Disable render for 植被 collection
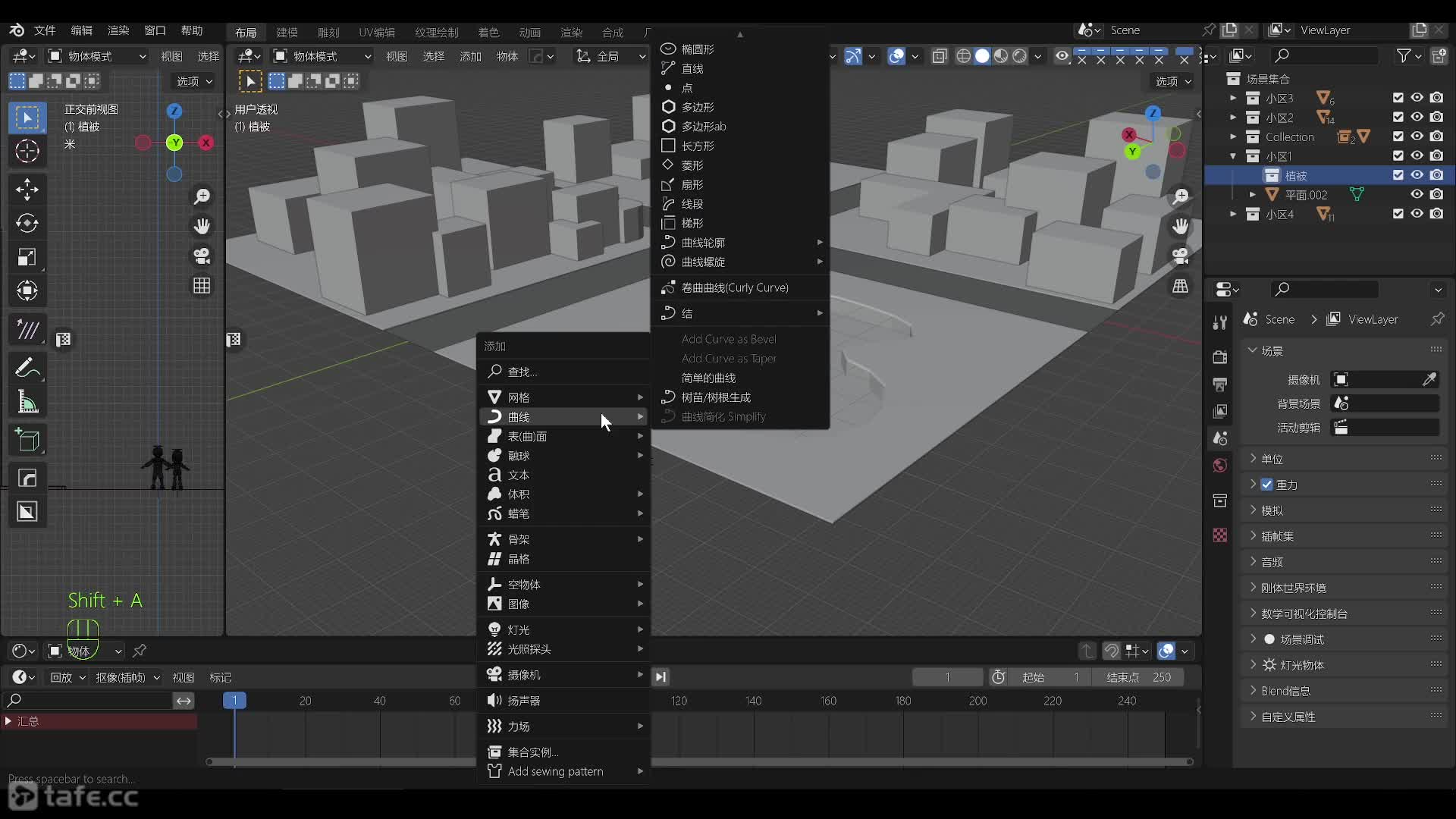This screenshot has height=819, width=1456. pyautogui.click(x=1437, y=175)
